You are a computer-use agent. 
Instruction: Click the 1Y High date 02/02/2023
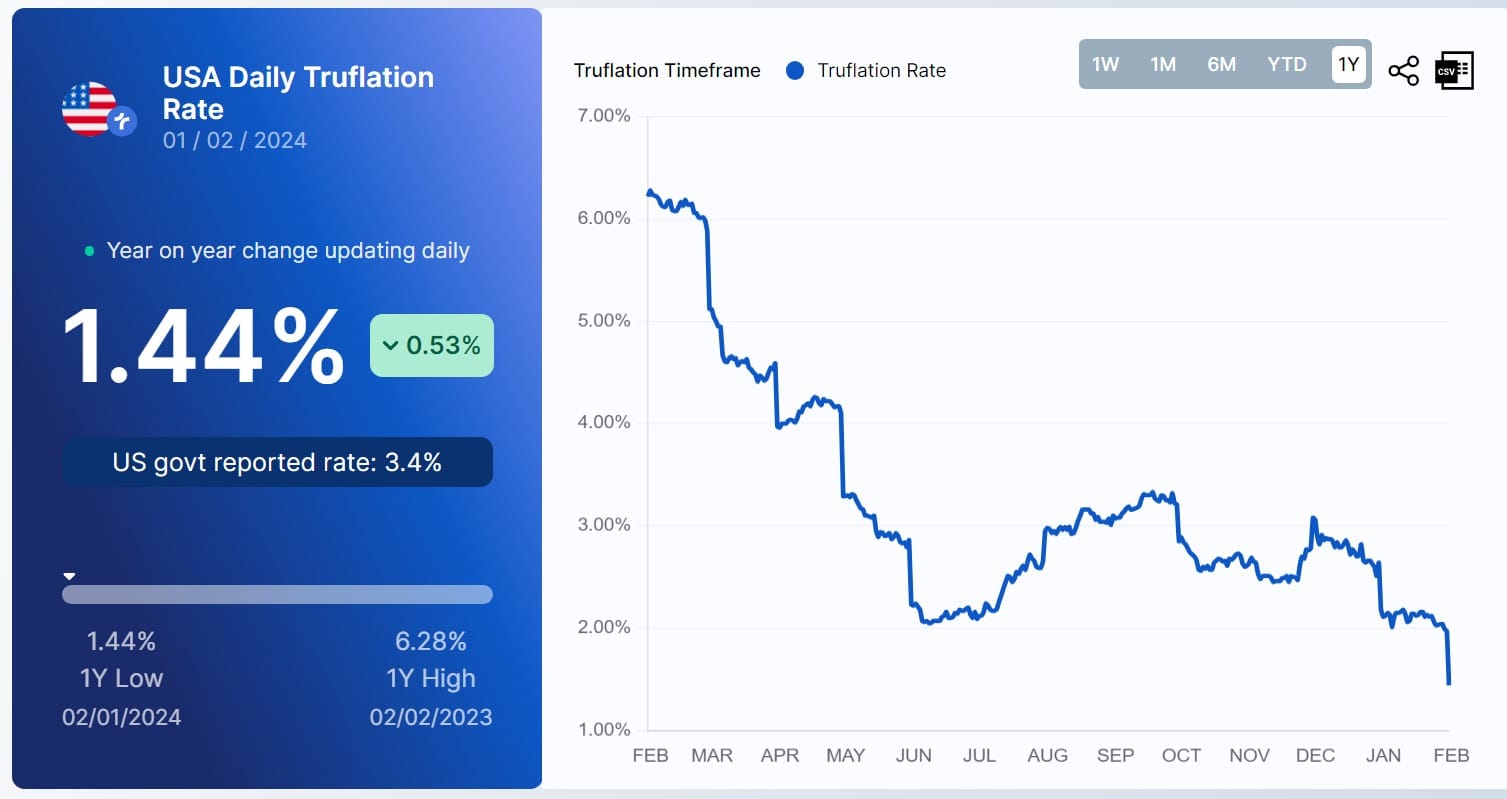[x=430, y=717]
